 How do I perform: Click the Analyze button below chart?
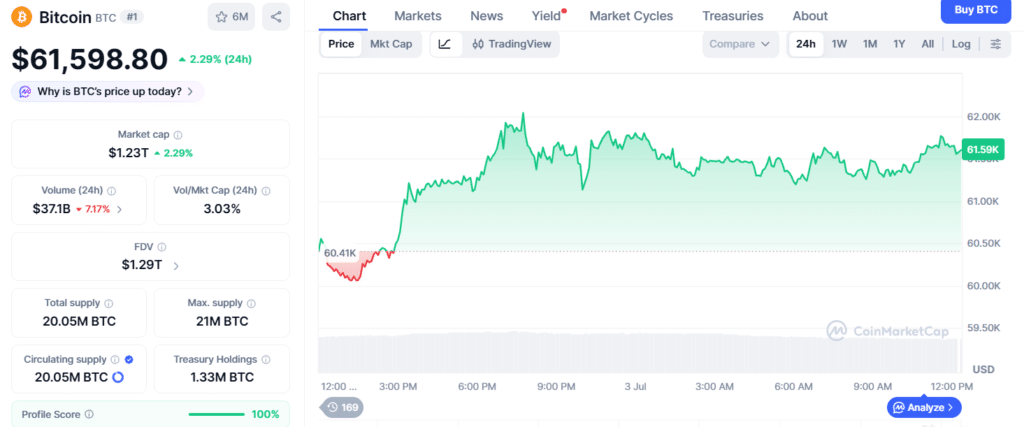(x=924, y=407)
